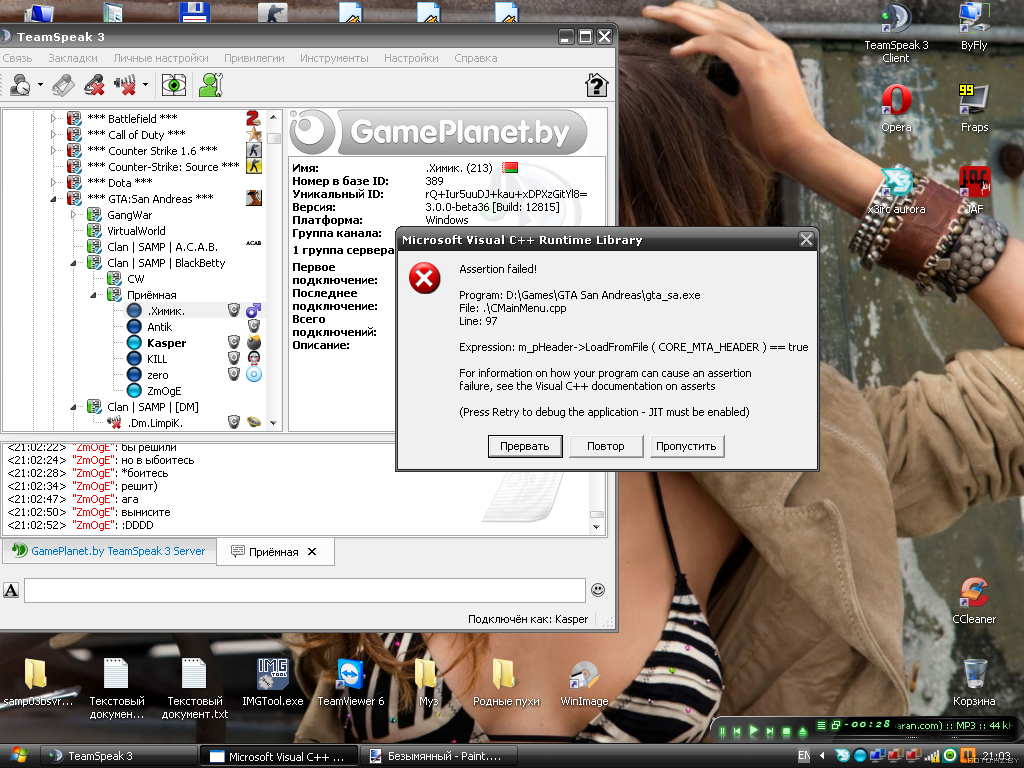Collapse Clan | SAMP | [DM] channel
Viewport: 1024px width, 768px height.
click(x=73, y=407)
